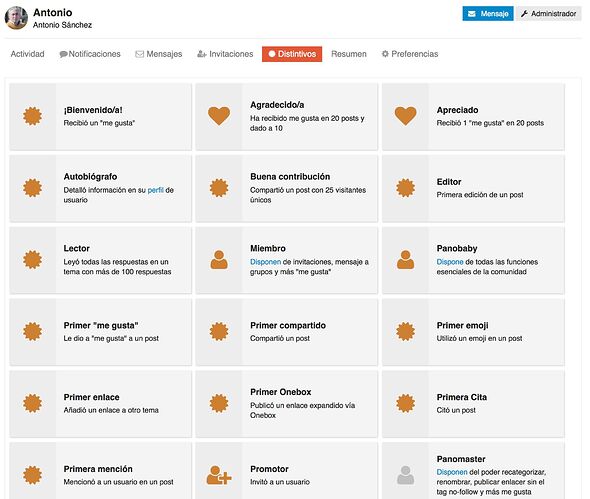The height and width of the screenshot is (499, 590).
Task: Click the Editor seal badge icon
Action: (405, 188)
